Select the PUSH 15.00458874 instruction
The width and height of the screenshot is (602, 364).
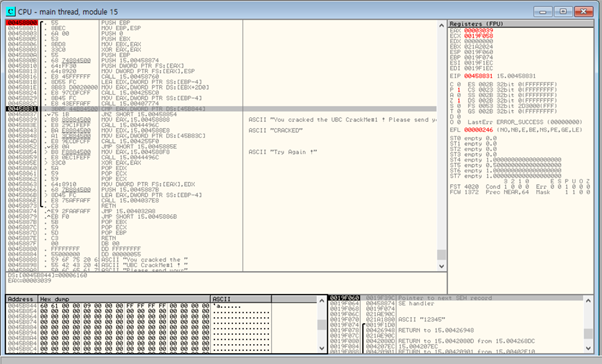(x=130, y=61)
